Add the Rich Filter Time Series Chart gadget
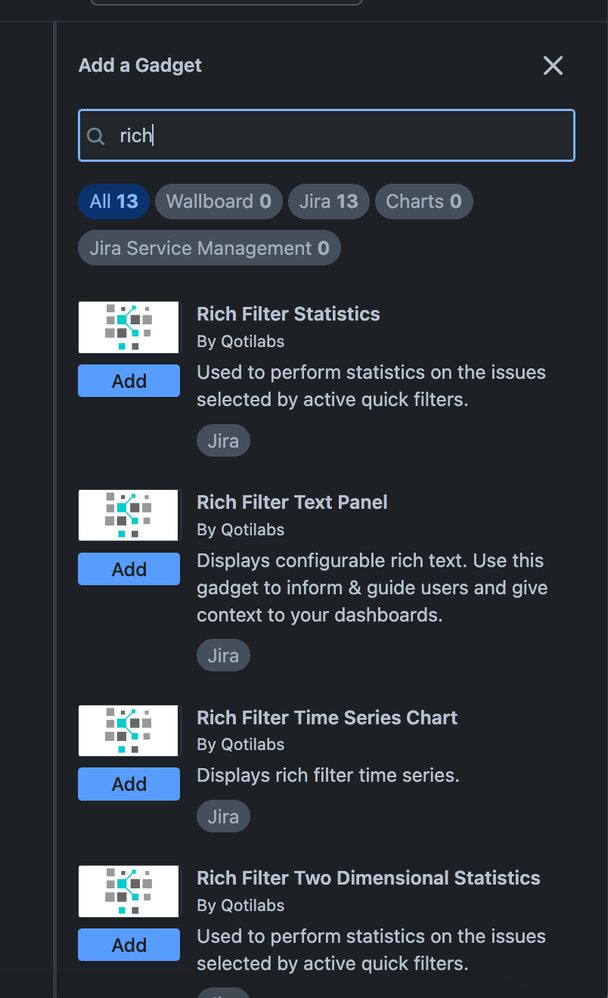 click(129, 784)
